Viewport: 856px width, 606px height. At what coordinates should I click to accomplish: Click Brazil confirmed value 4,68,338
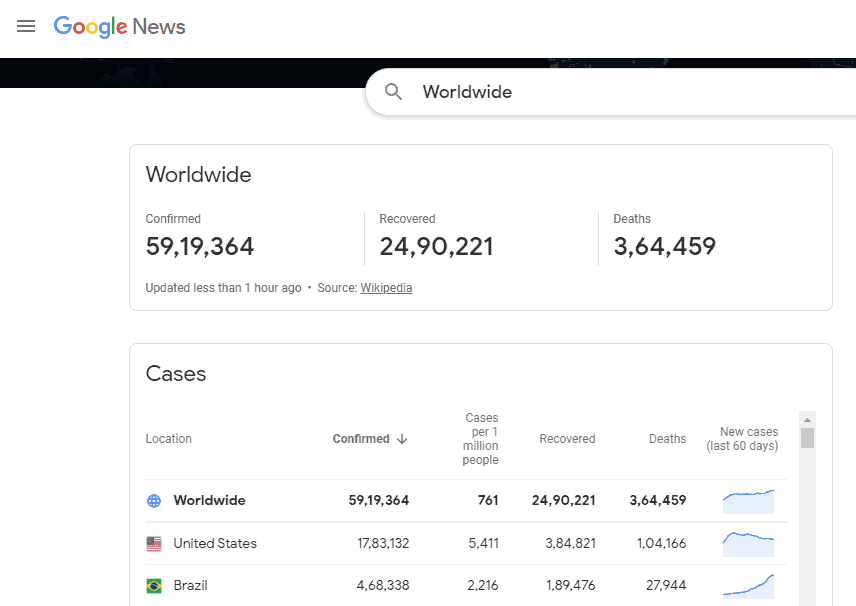click(383, 585)
